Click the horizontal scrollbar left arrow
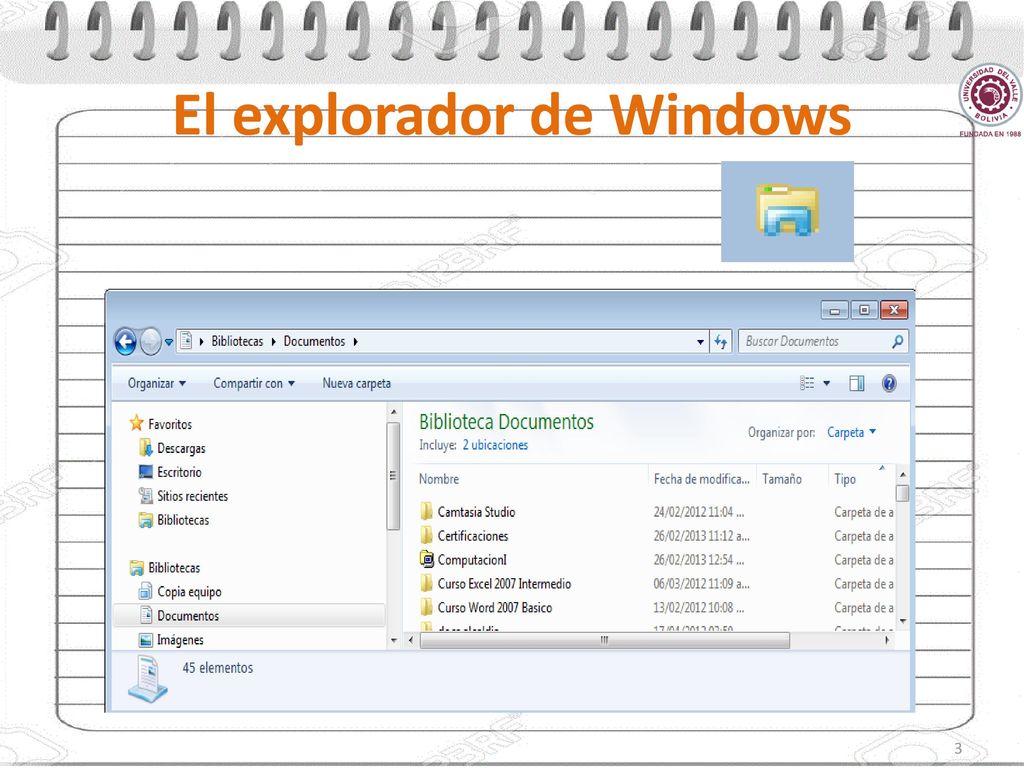This screenshot has width=1024, height=768. (x=410, y=640)
